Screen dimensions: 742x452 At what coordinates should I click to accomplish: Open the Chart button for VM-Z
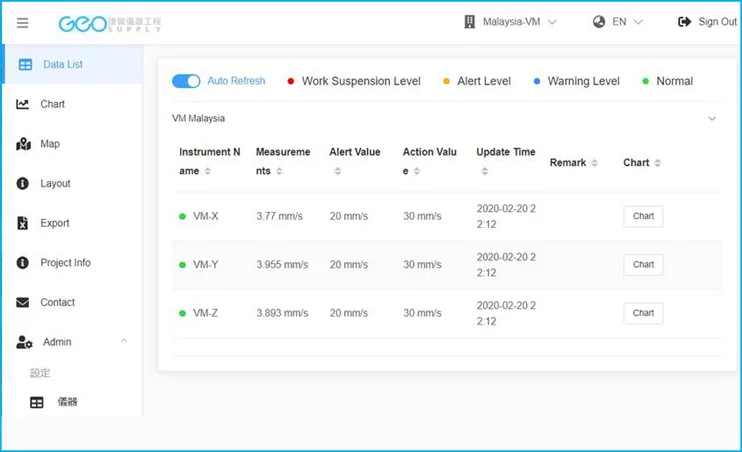(643, 313)
